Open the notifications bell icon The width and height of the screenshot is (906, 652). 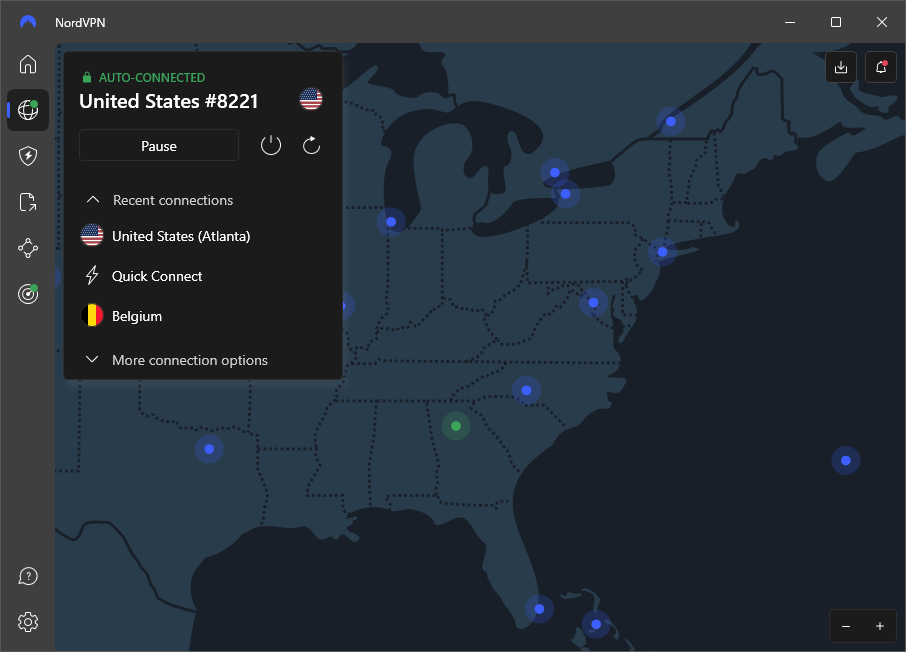pos(881,67)
